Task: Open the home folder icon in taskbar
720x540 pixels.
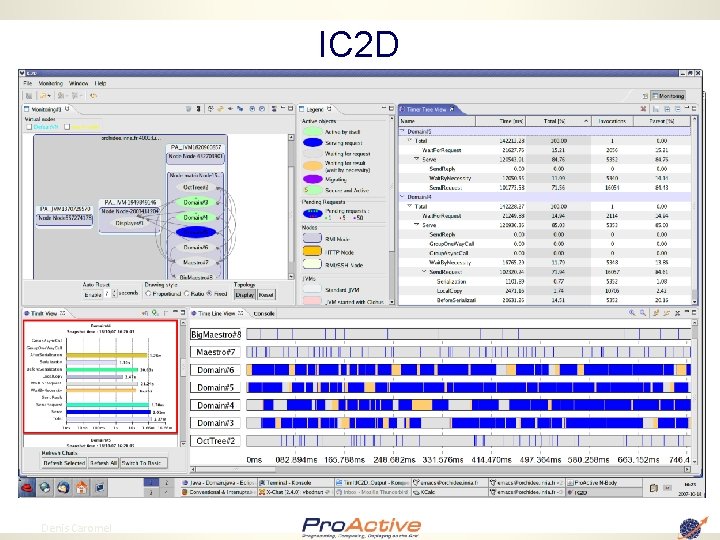Action: coord(82,488)
